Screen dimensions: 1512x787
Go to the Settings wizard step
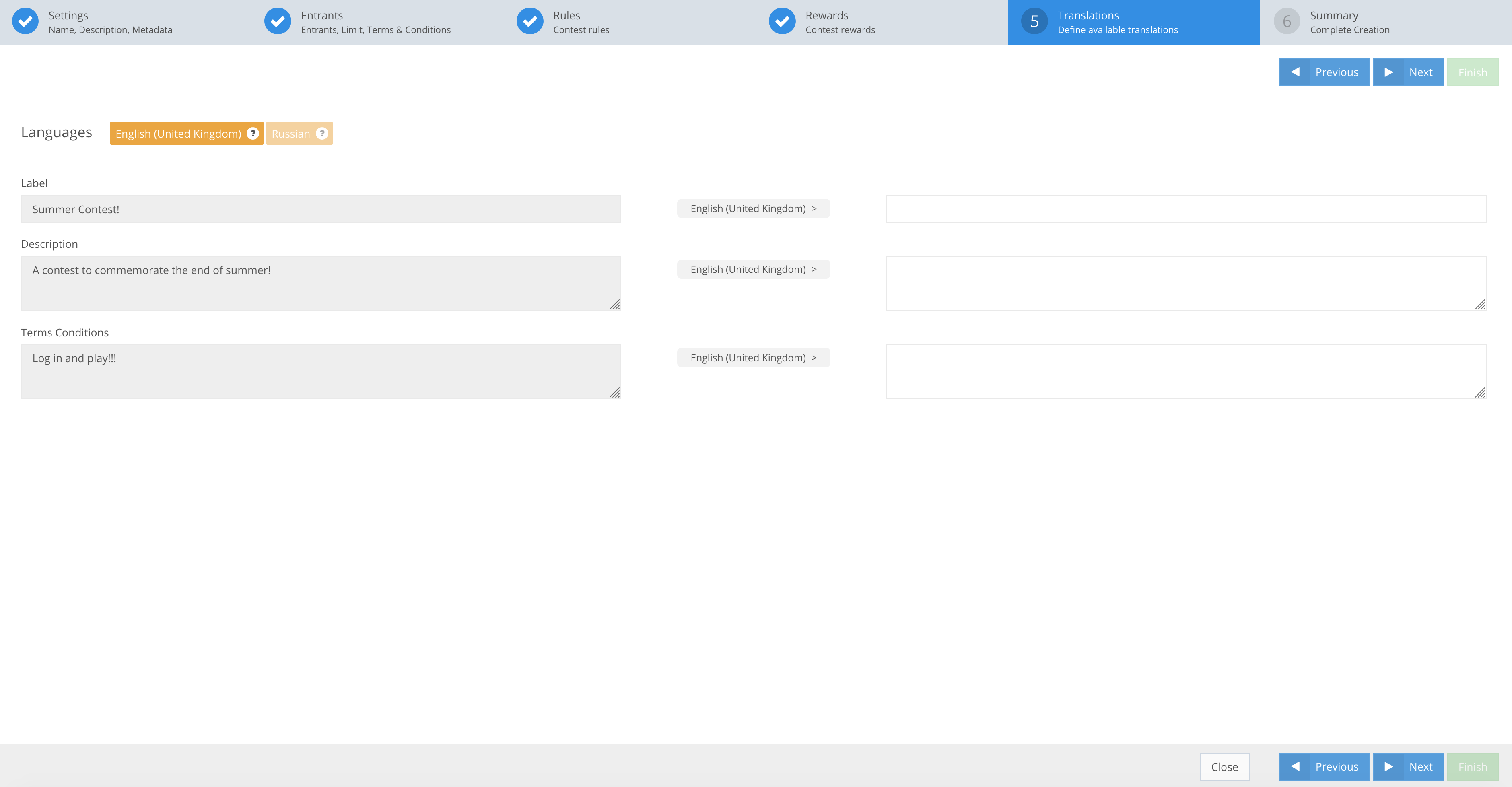click(x=126, y=22)
